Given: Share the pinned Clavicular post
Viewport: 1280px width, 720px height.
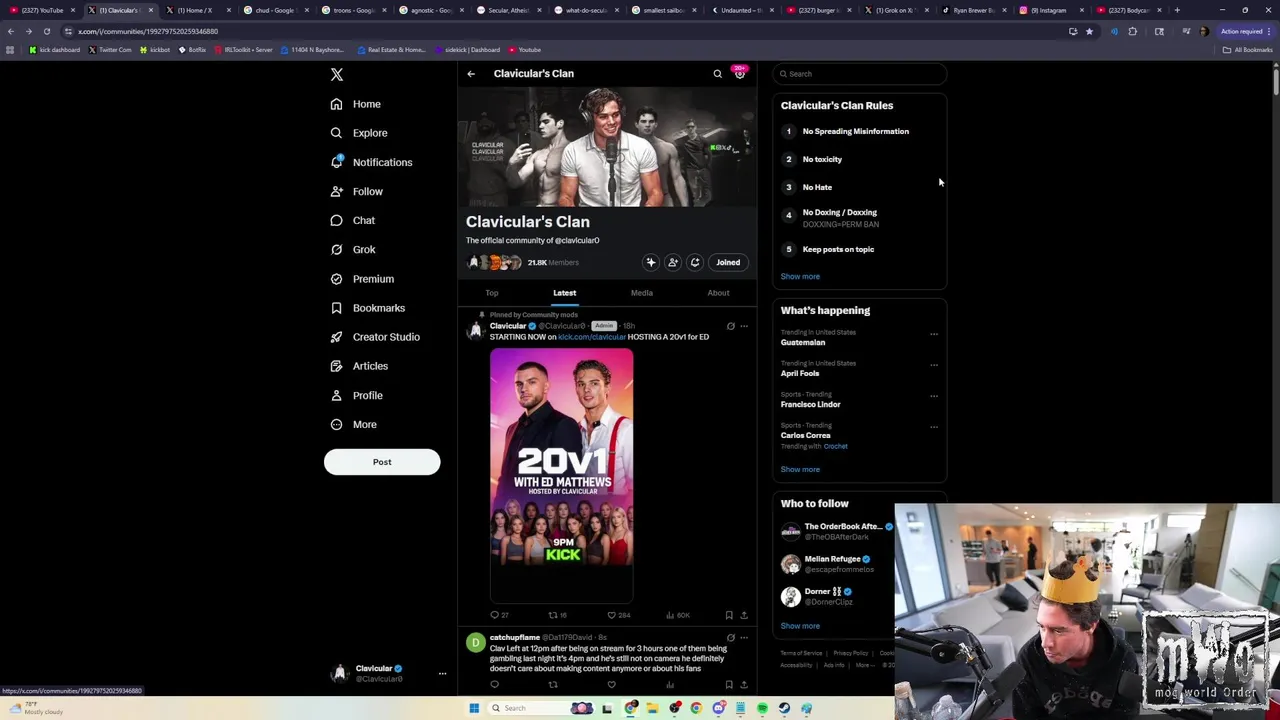Looking at the screenshot, I should pyautogui.click(x=744, y=615).
